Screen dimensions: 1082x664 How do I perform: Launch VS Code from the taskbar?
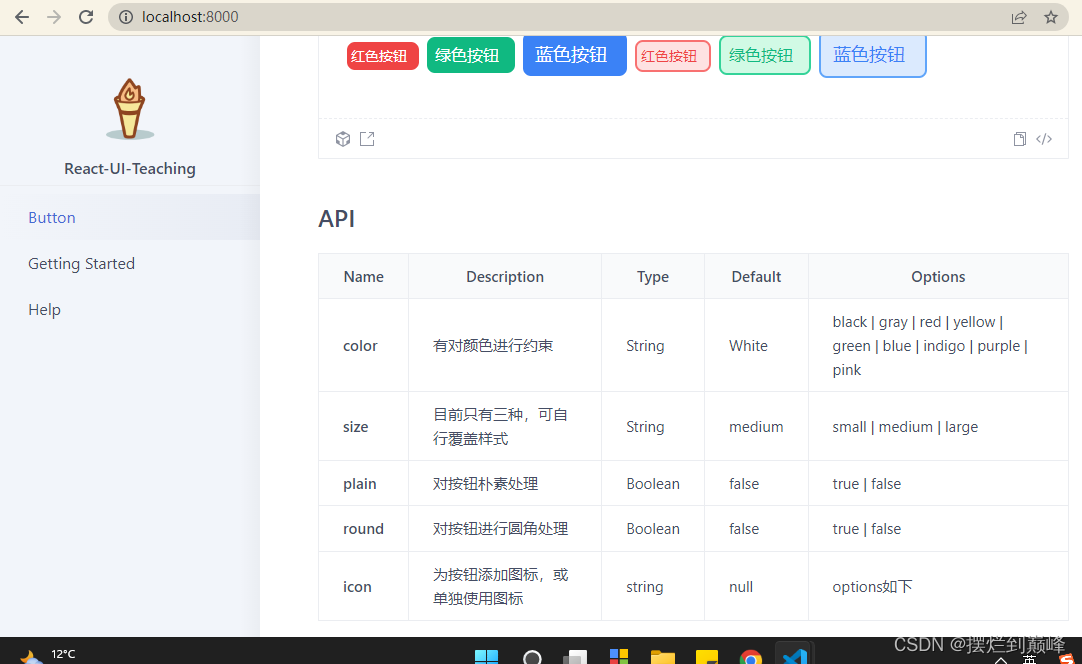pos(794,656)
